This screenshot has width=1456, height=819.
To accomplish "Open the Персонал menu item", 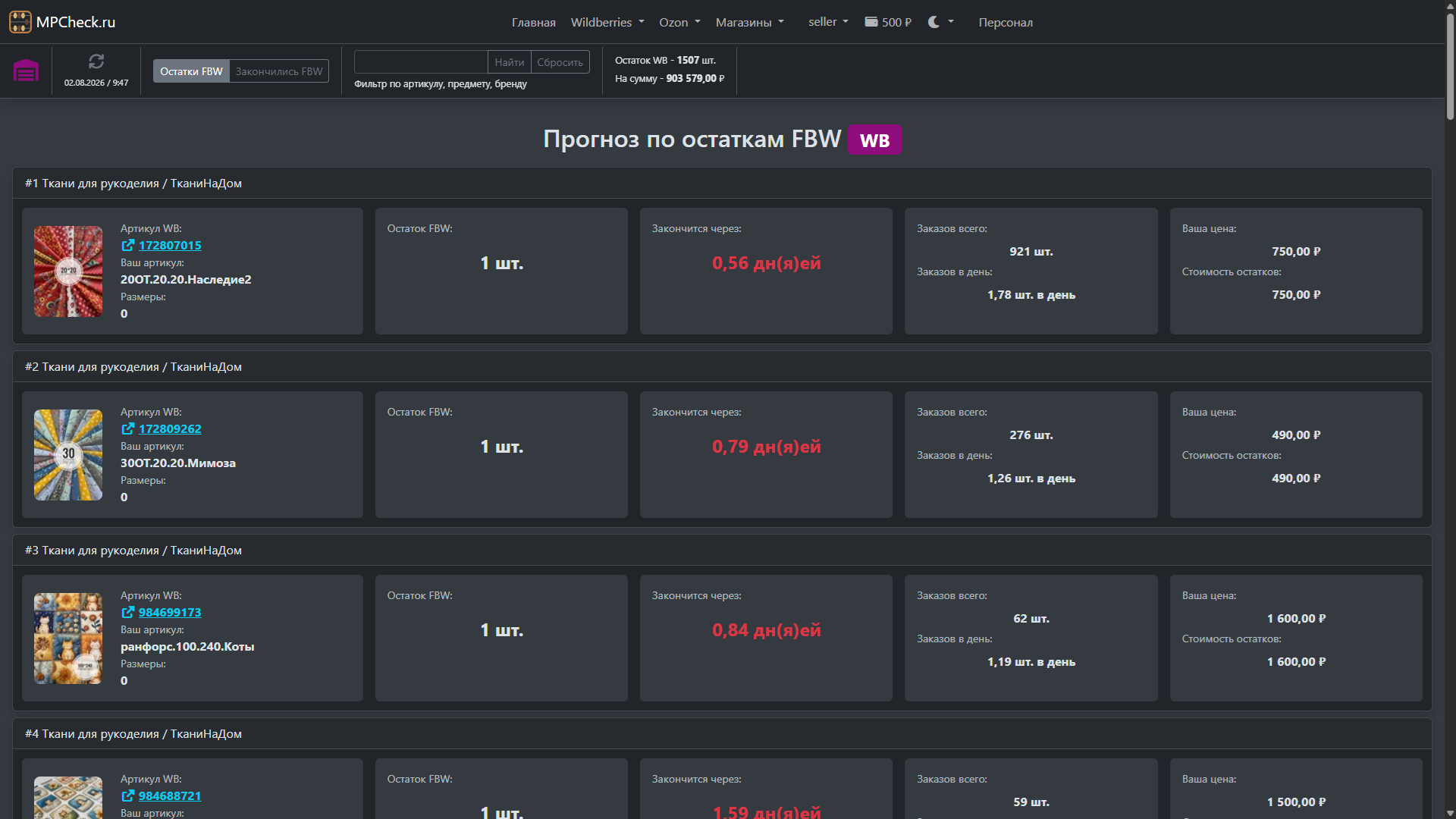I will click(1006, 22).
